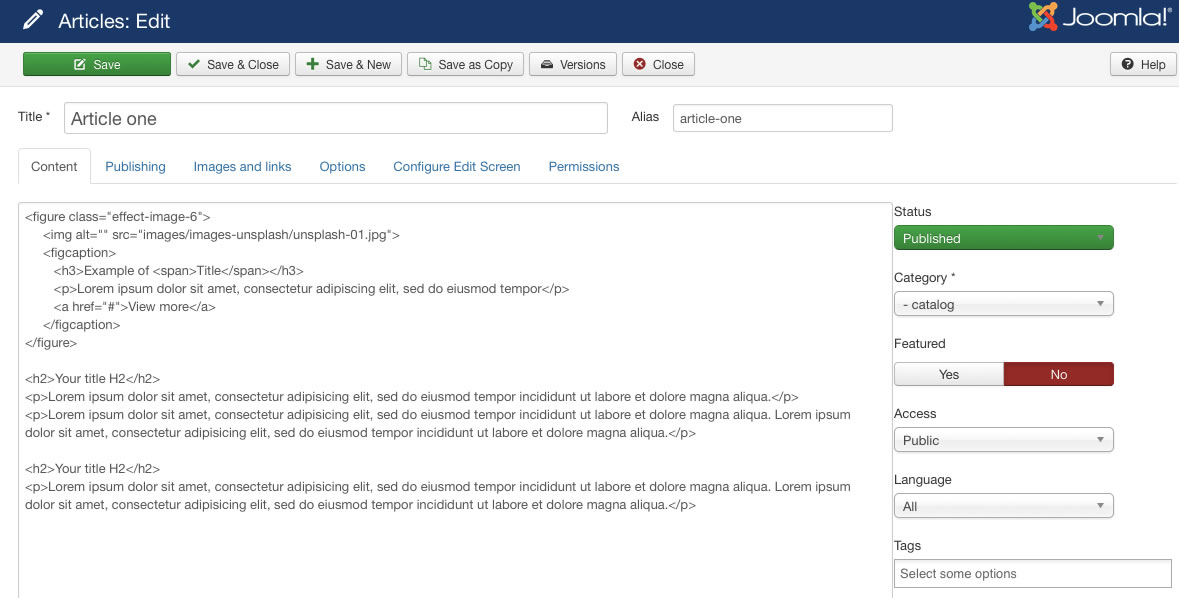Click the Tags select options field
This screenshot has width=1179, height=598.
coord(1032,573)
